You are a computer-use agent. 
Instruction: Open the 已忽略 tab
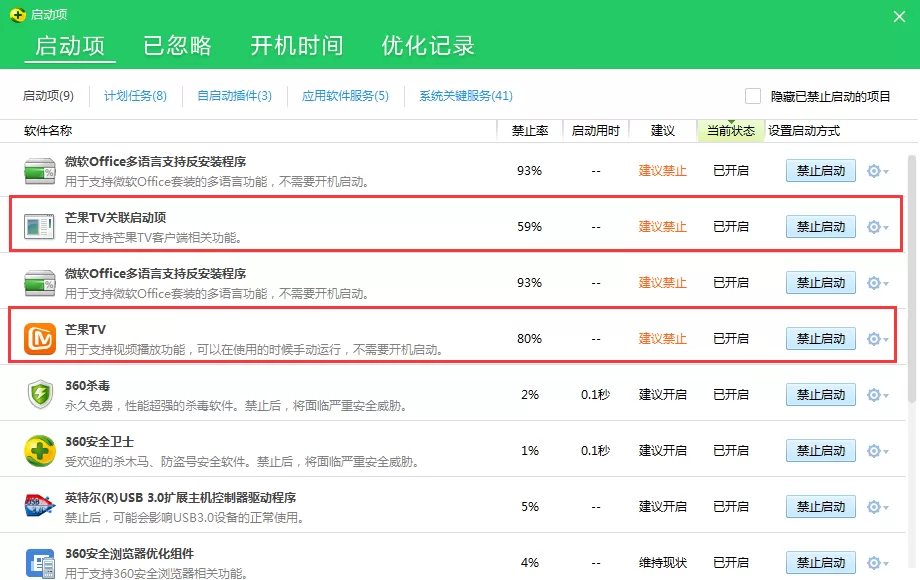tap(177, 46)
